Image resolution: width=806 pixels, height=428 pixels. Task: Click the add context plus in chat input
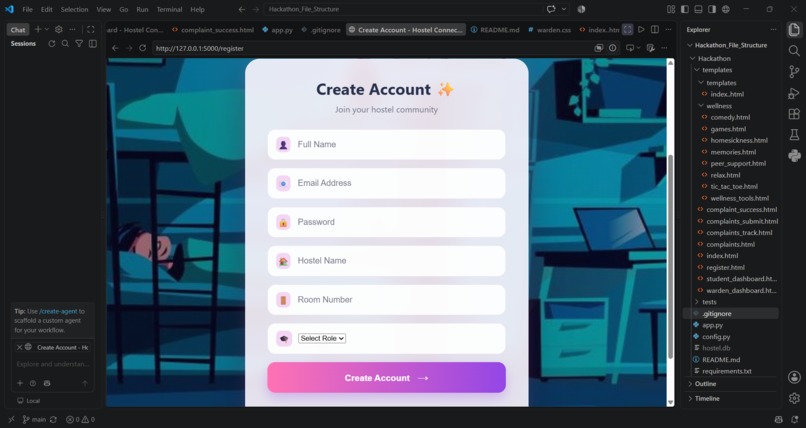20,383
